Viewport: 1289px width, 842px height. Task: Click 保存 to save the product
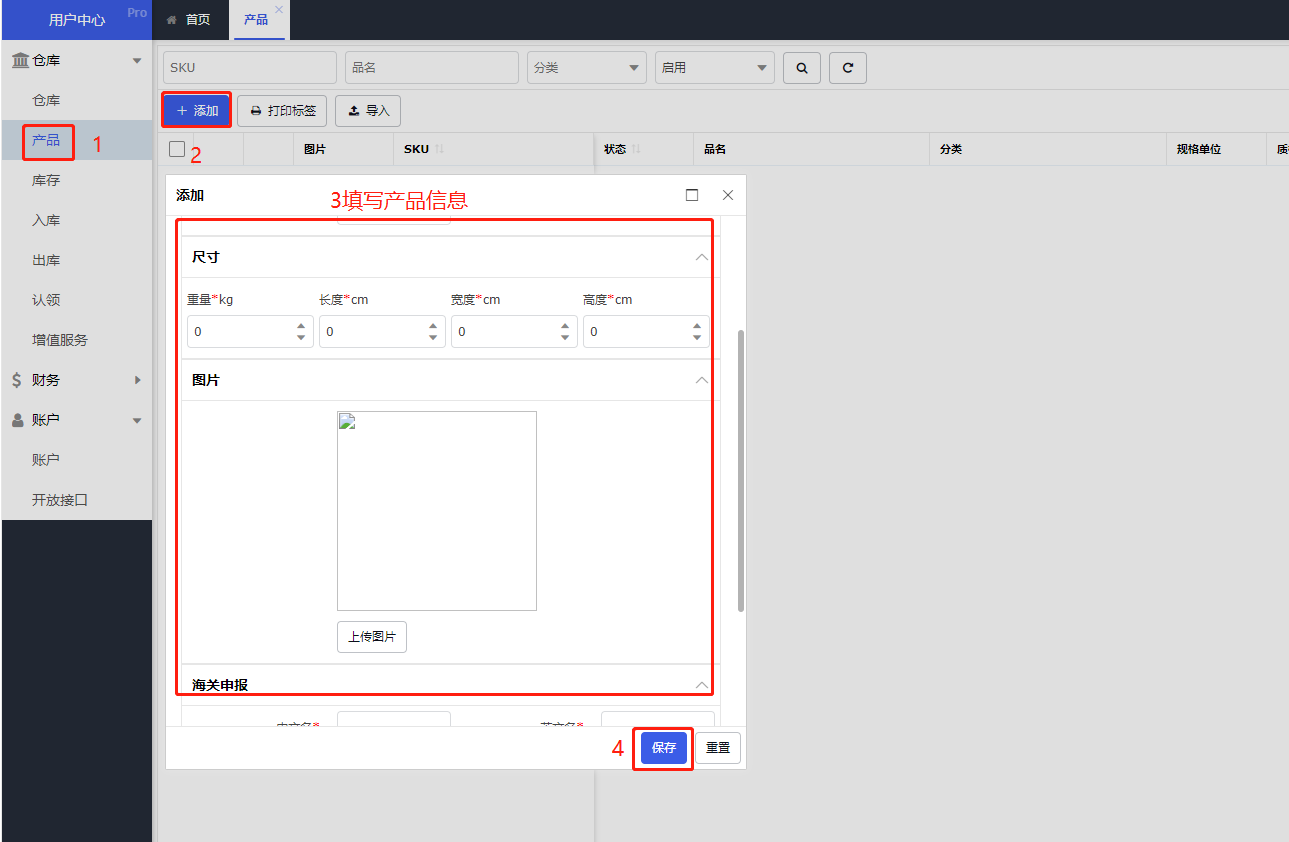[x=664, y=748]
